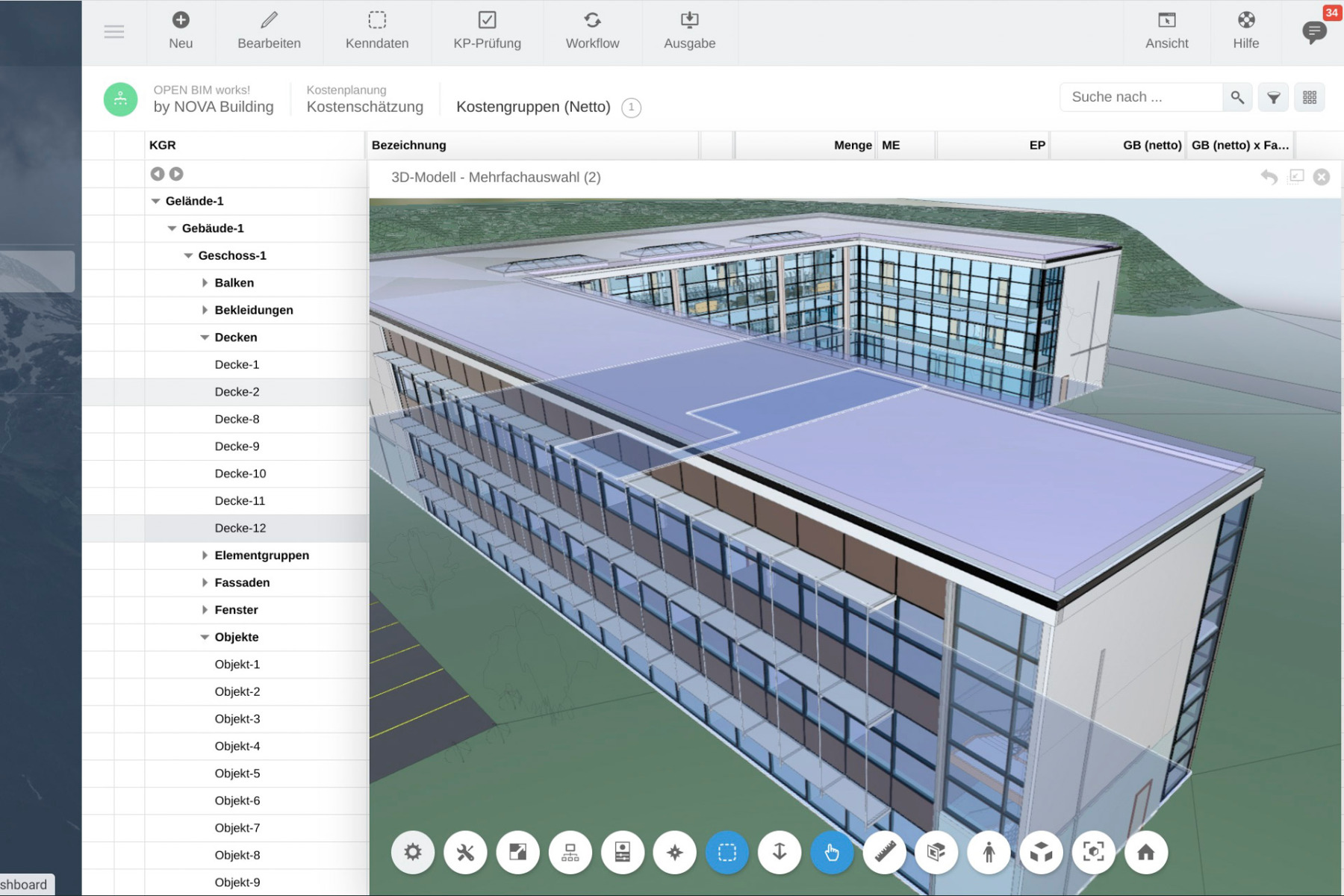Click the section box cut icon
Screen dimensions: 1344x896
[936, 852]
